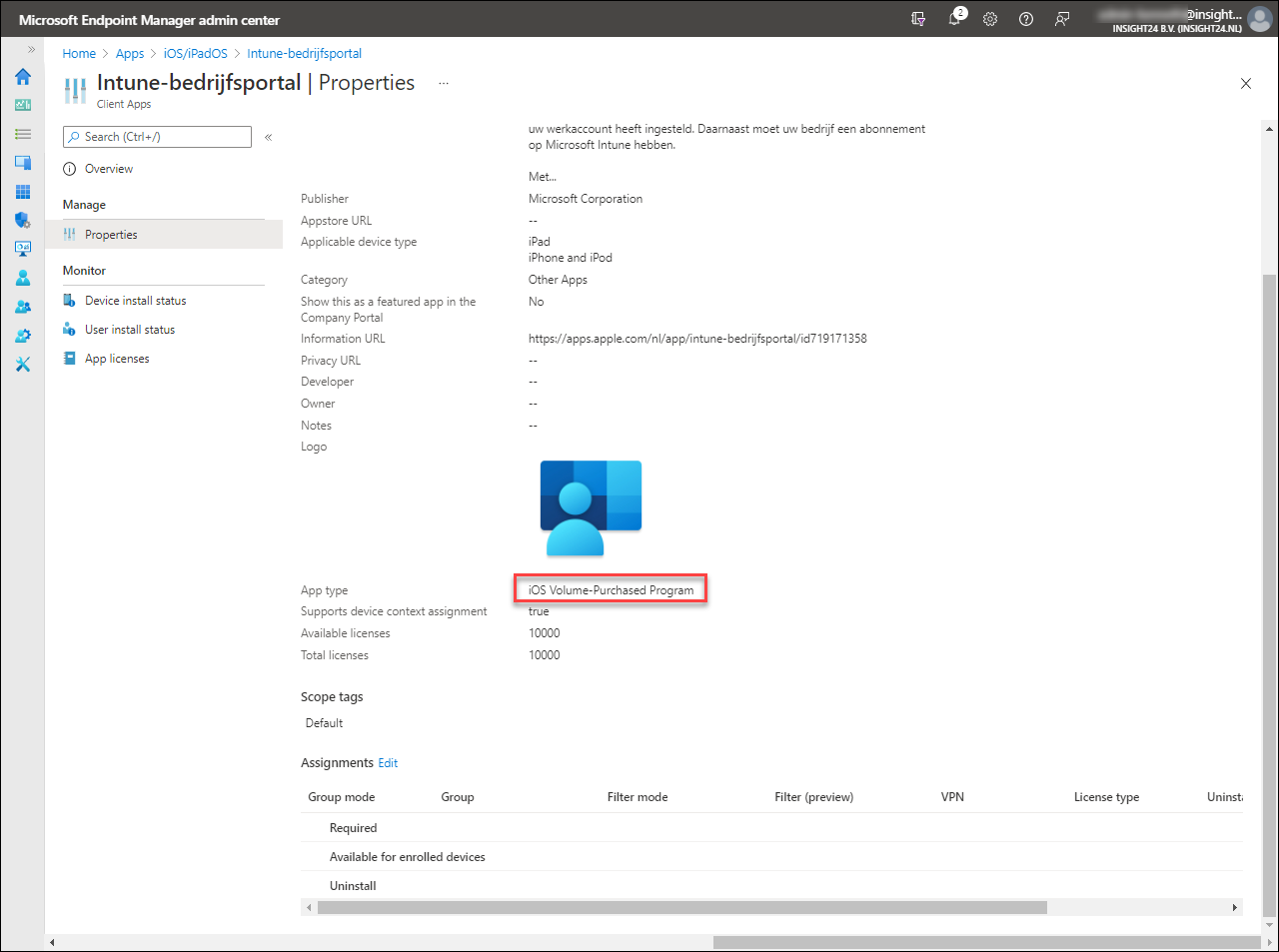Viewport: 1279px width, 952px height.
Task: Click the Other Apps category value
Action: (x=558, y=280)
